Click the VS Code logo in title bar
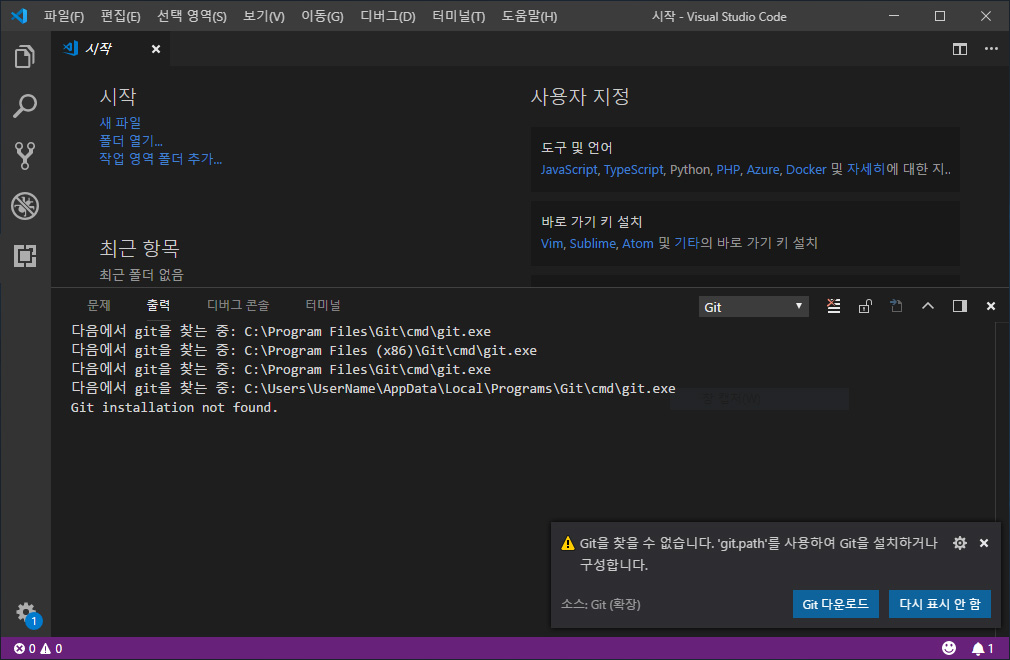 [19, 16]
